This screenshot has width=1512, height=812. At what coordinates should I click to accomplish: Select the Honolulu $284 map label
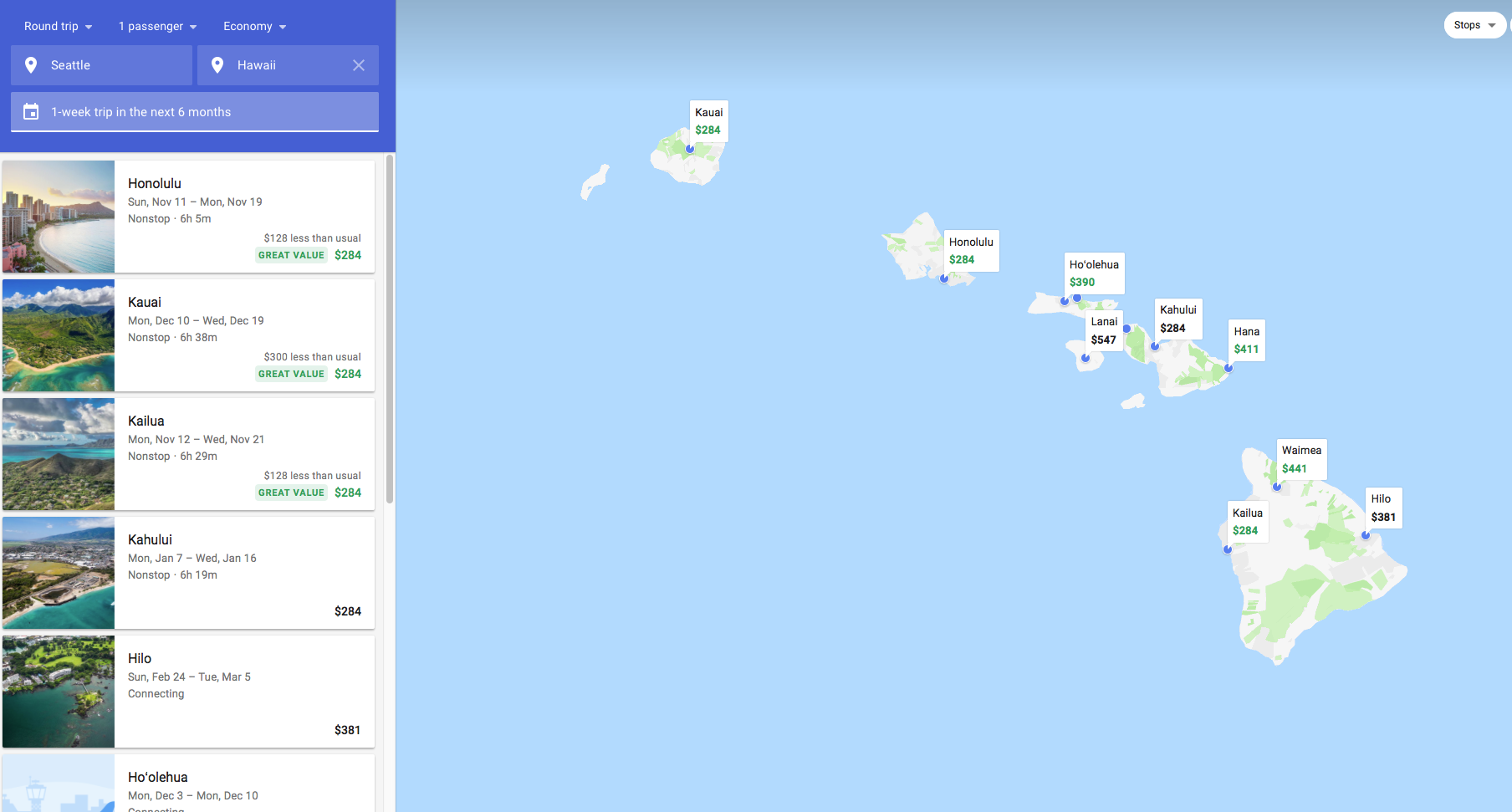[x=972, y=251]
